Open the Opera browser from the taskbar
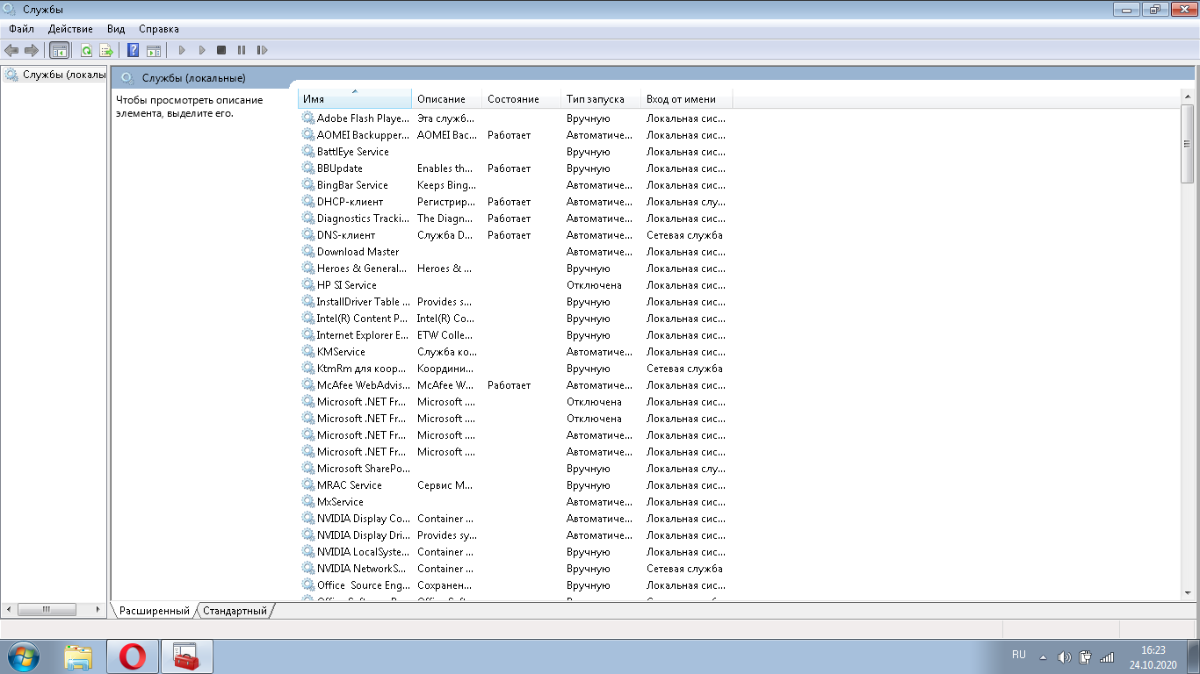This screenshot has width=1200, height=674. (x=132, y=656)
